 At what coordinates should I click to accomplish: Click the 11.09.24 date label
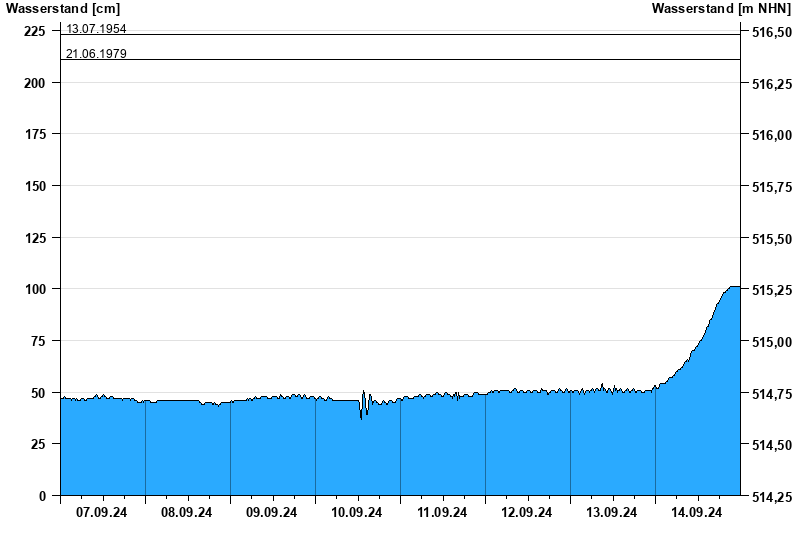pyautogui.click(x=442, y=513)
